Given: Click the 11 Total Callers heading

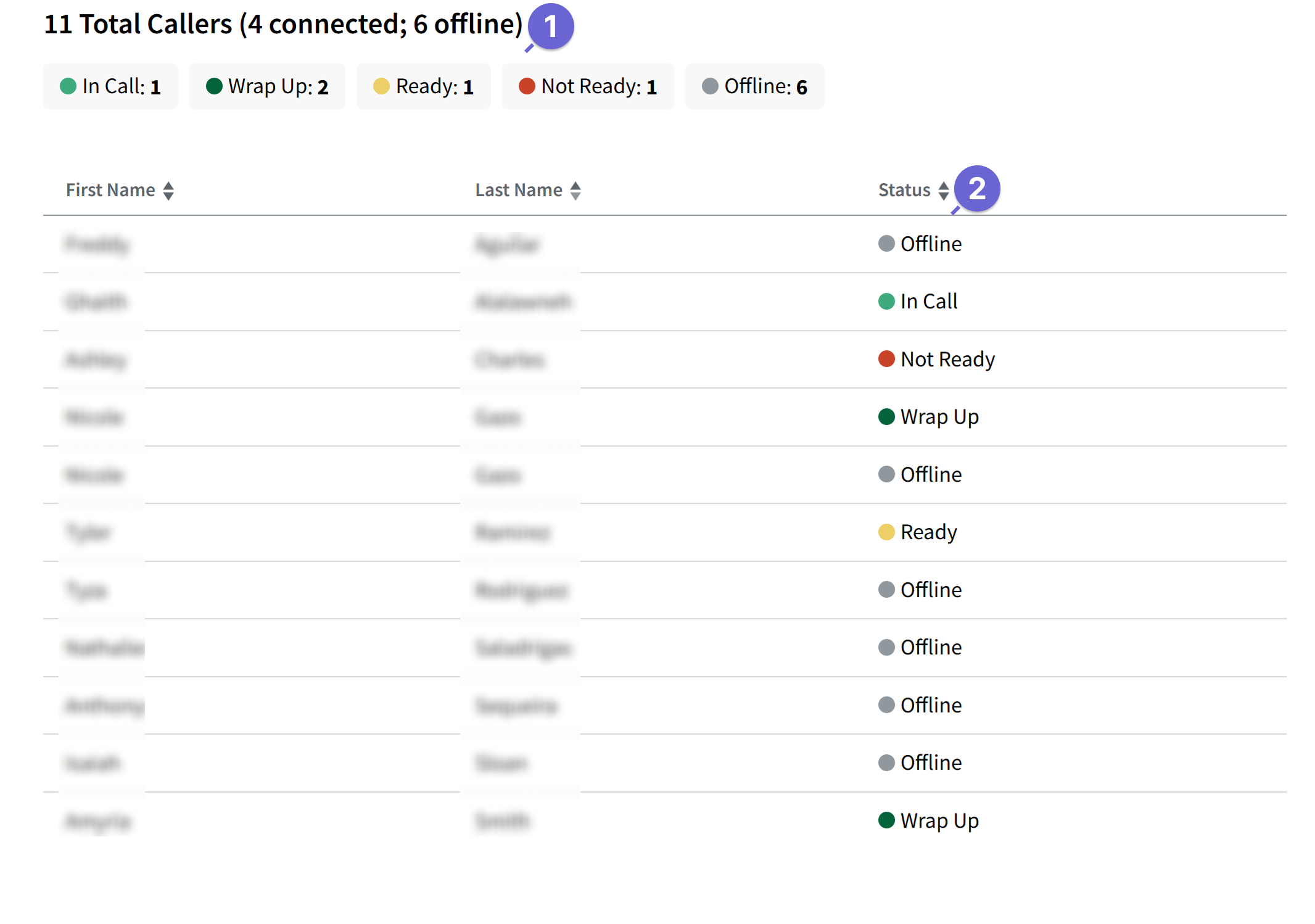Looking at the screenshot, I should click(x=283, y=25).
